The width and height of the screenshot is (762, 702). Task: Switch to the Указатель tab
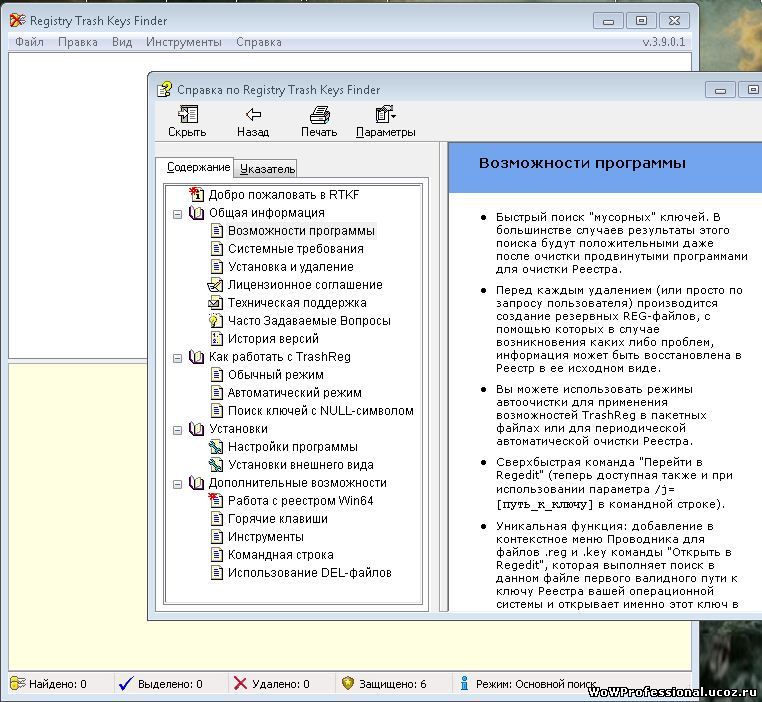pos(267,169)
